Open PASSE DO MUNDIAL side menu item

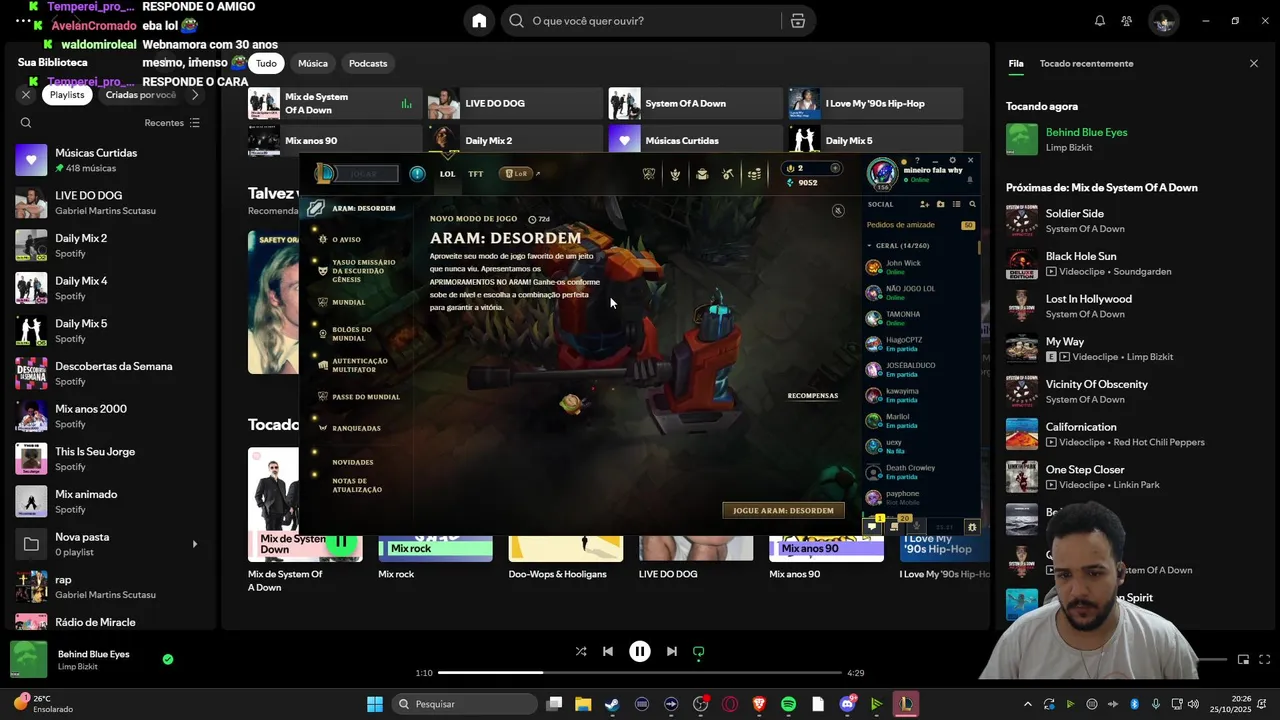365,397
